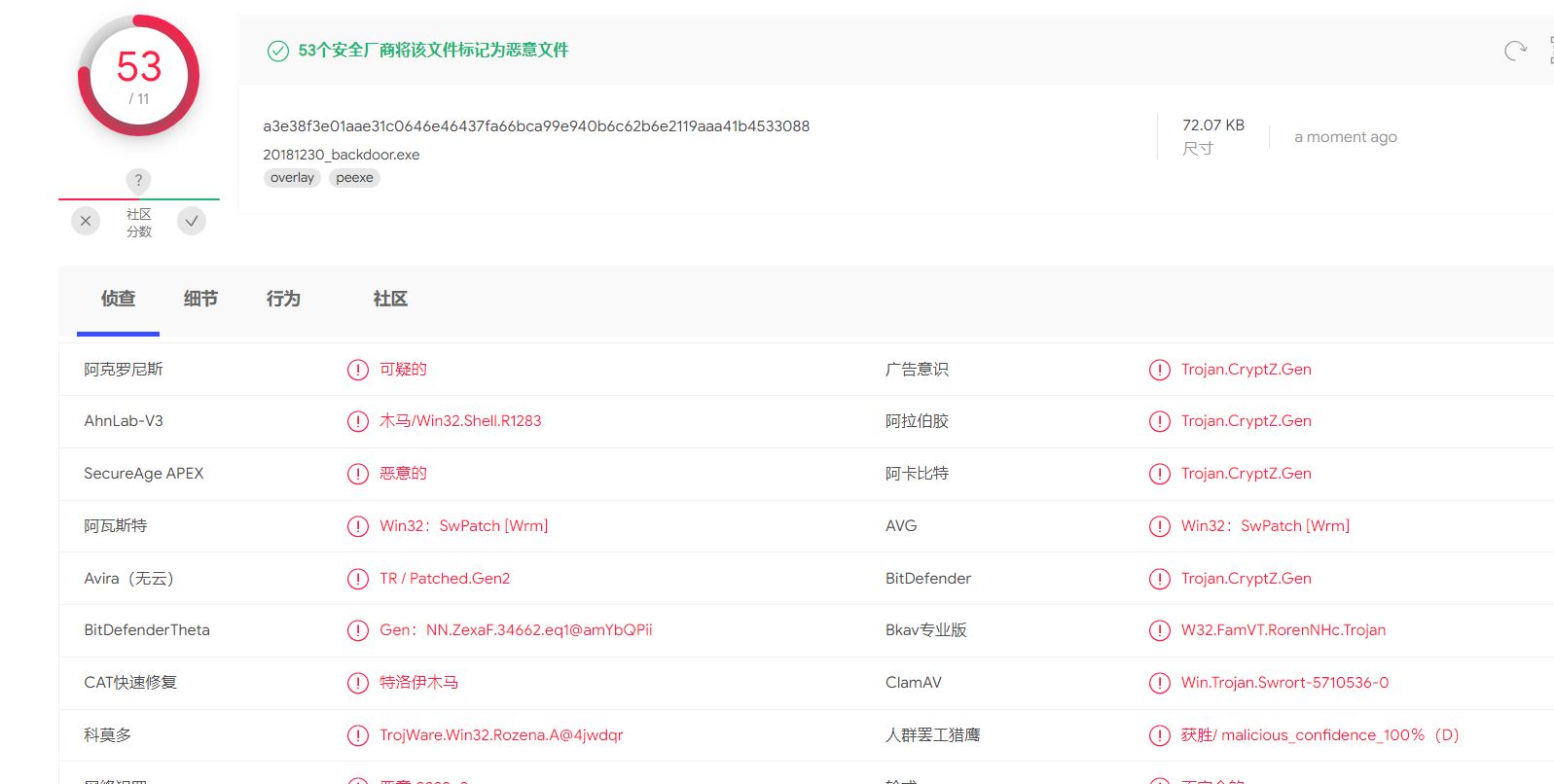
Task: Click alert icon beside TR / Patched.Gen2
Action: pos(358,579)
